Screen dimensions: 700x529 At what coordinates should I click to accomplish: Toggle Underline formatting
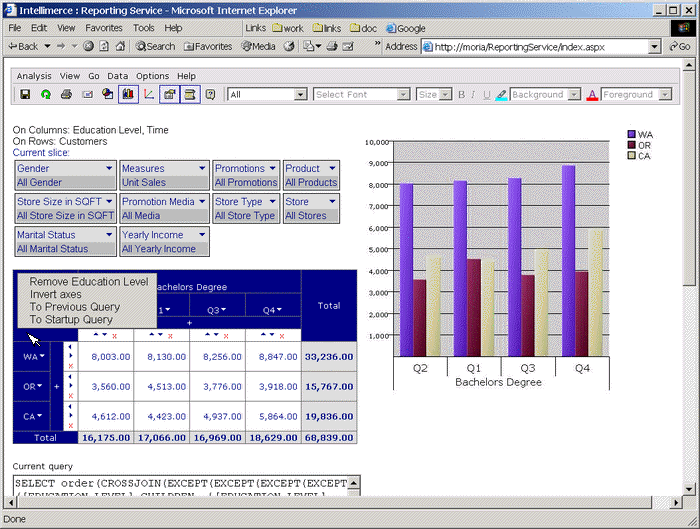[x=487, y=95]
